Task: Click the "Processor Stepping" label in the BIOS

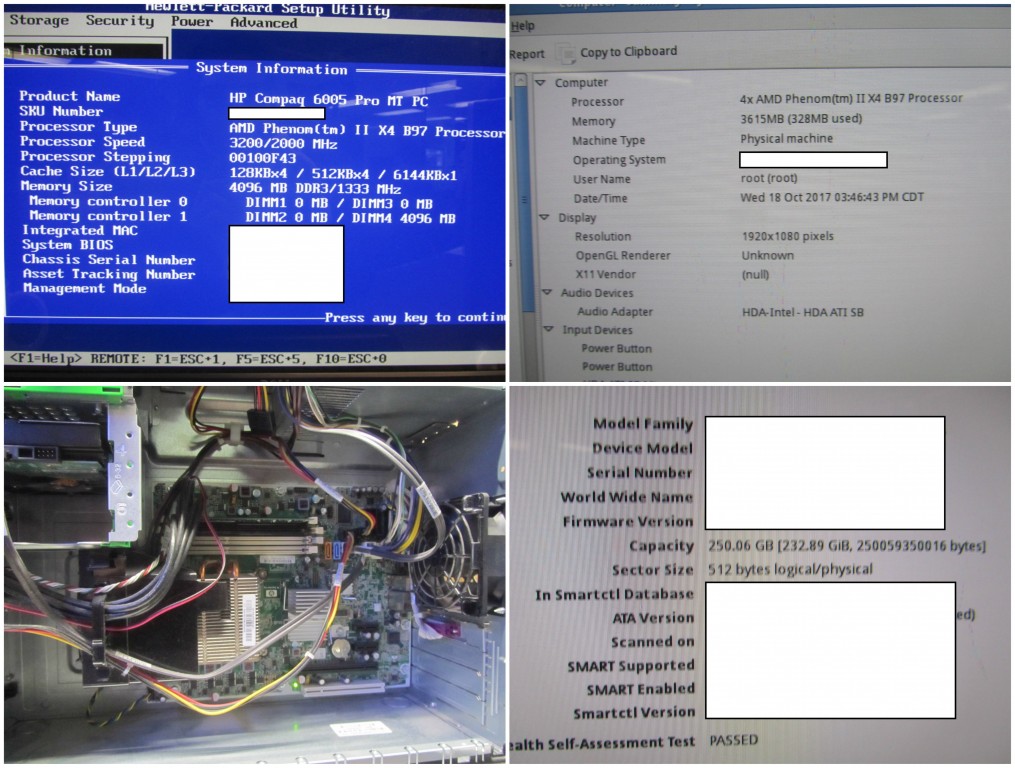Action: coord(95,156)
